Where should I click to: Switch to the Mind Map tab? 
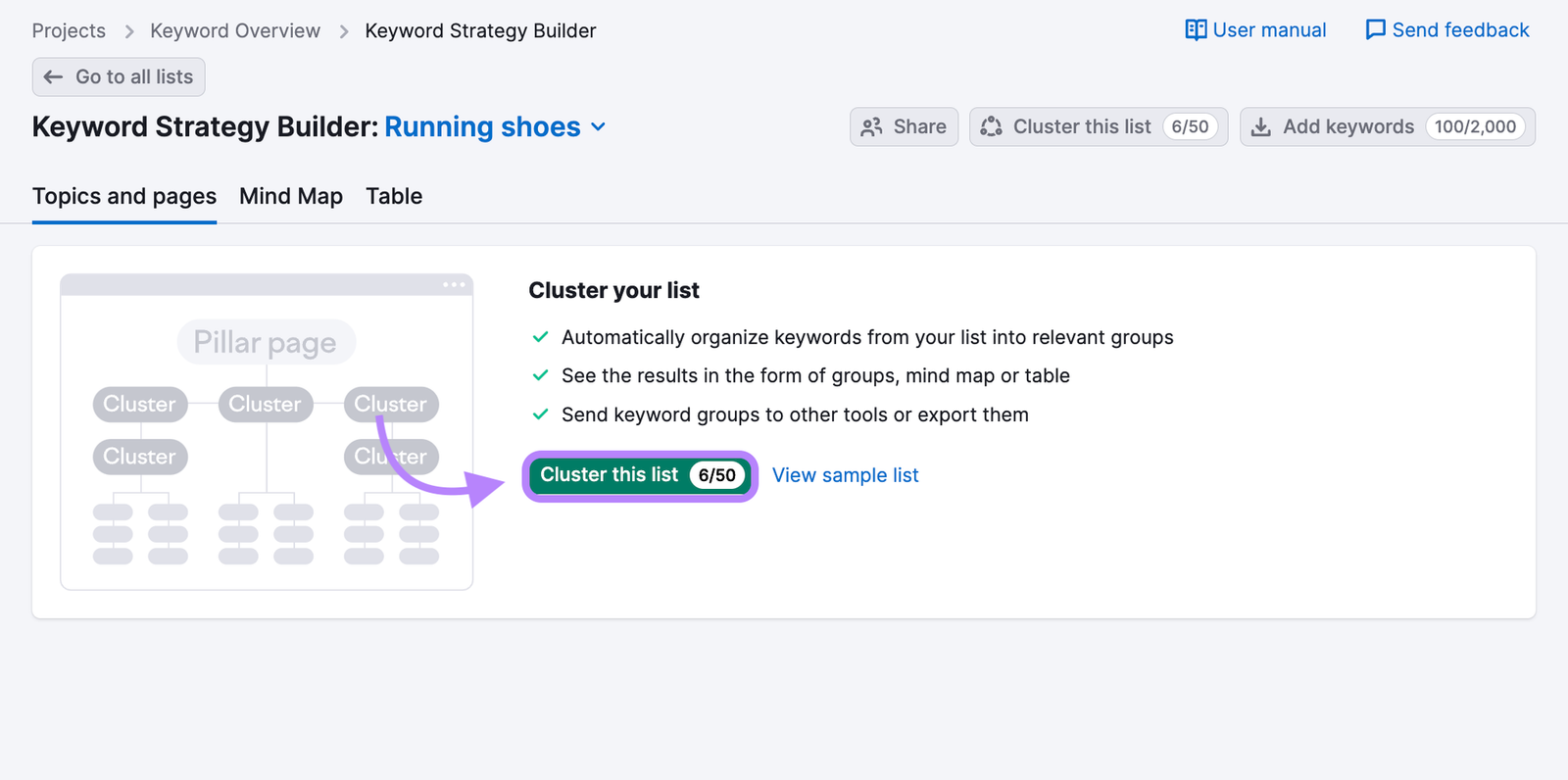[x=291, y=196]
